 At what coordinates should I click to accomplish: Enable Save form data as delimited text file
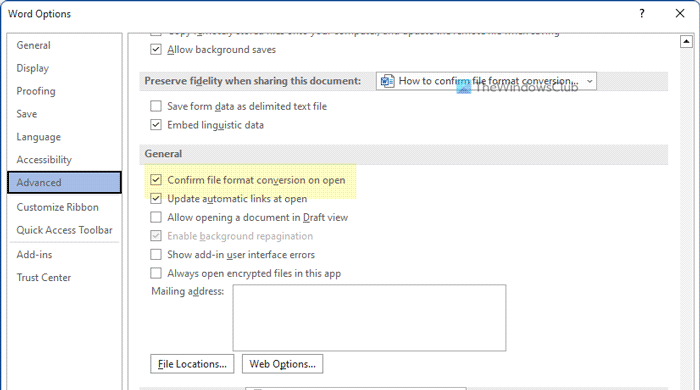[x=156, y=106]
